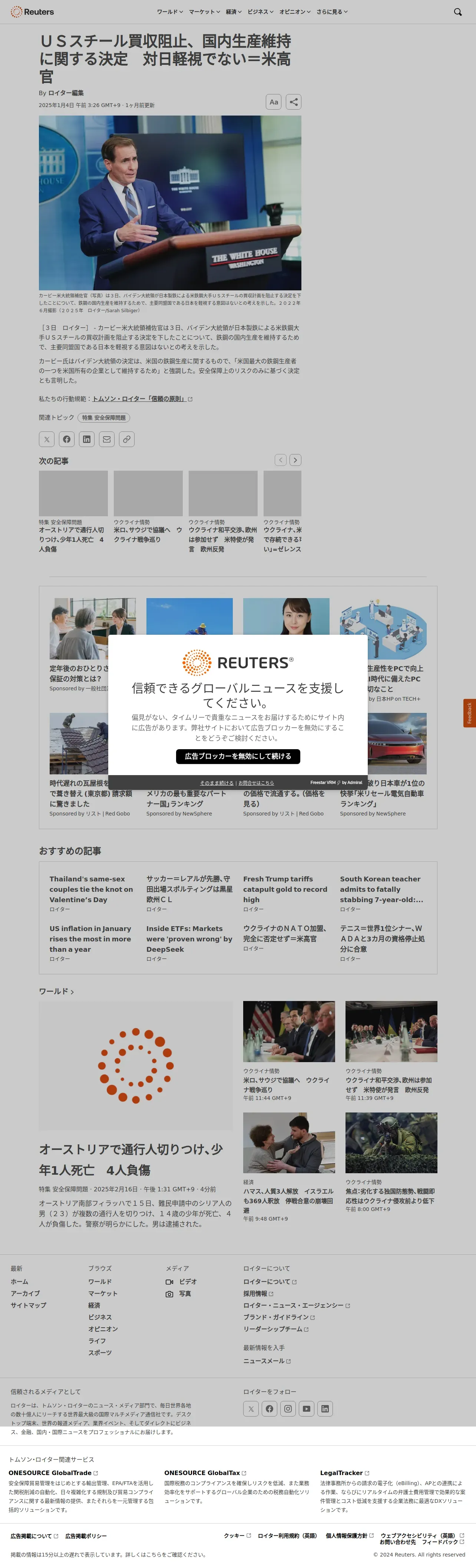Open 採用情報 footer link
The image size is (476, 1568).
point(258,1294)
